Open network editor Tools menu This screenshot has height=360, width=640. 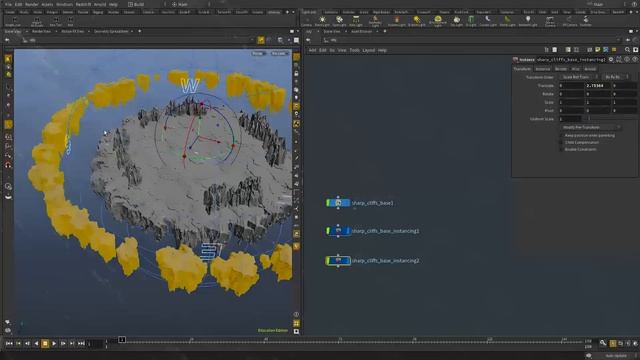[x=354, y=50]
